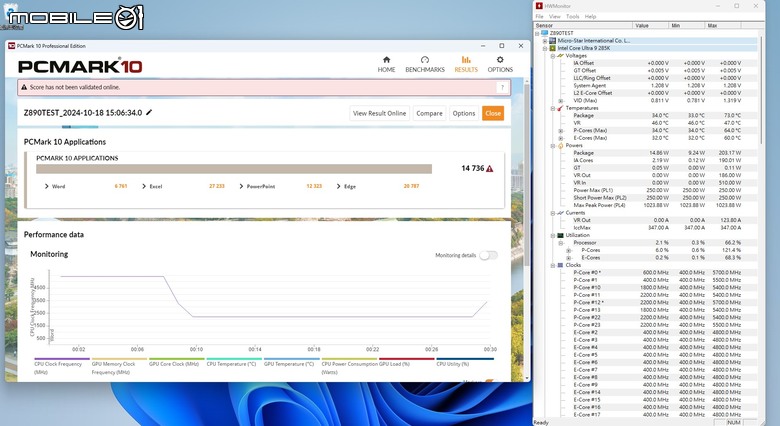The width and height of the screenshot is (780, 426).
Task: Select the Intel Core Ultra 9 285K chip icon
Action: (553, 48)
